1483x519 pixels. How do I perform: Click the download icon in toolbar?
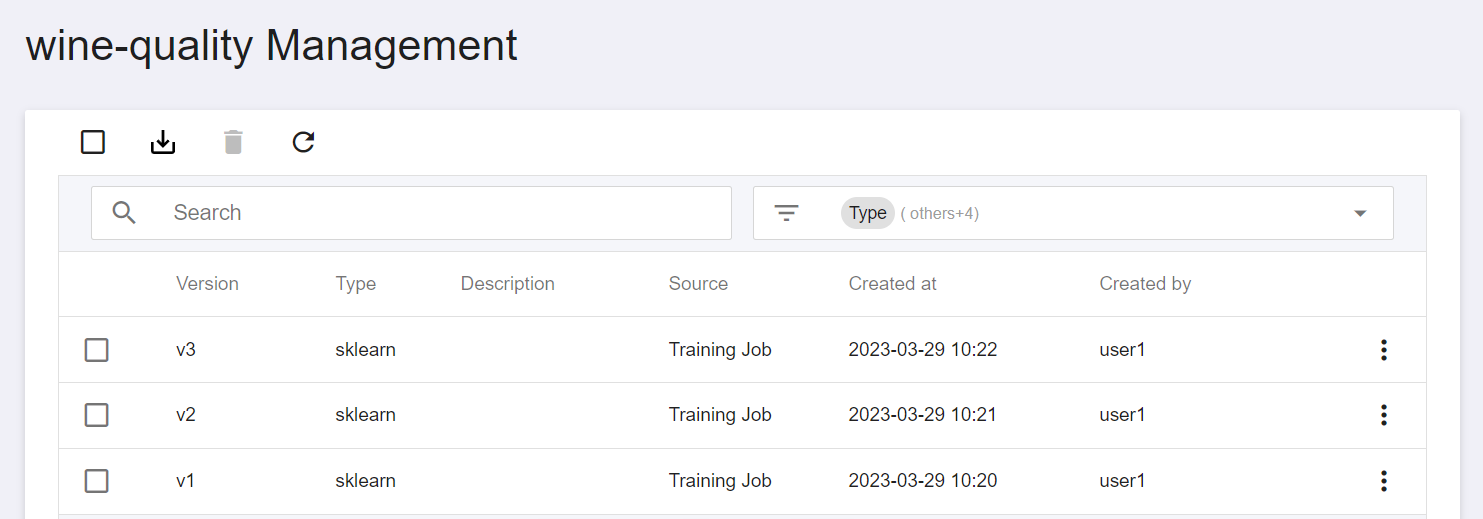tap(163, 143)
